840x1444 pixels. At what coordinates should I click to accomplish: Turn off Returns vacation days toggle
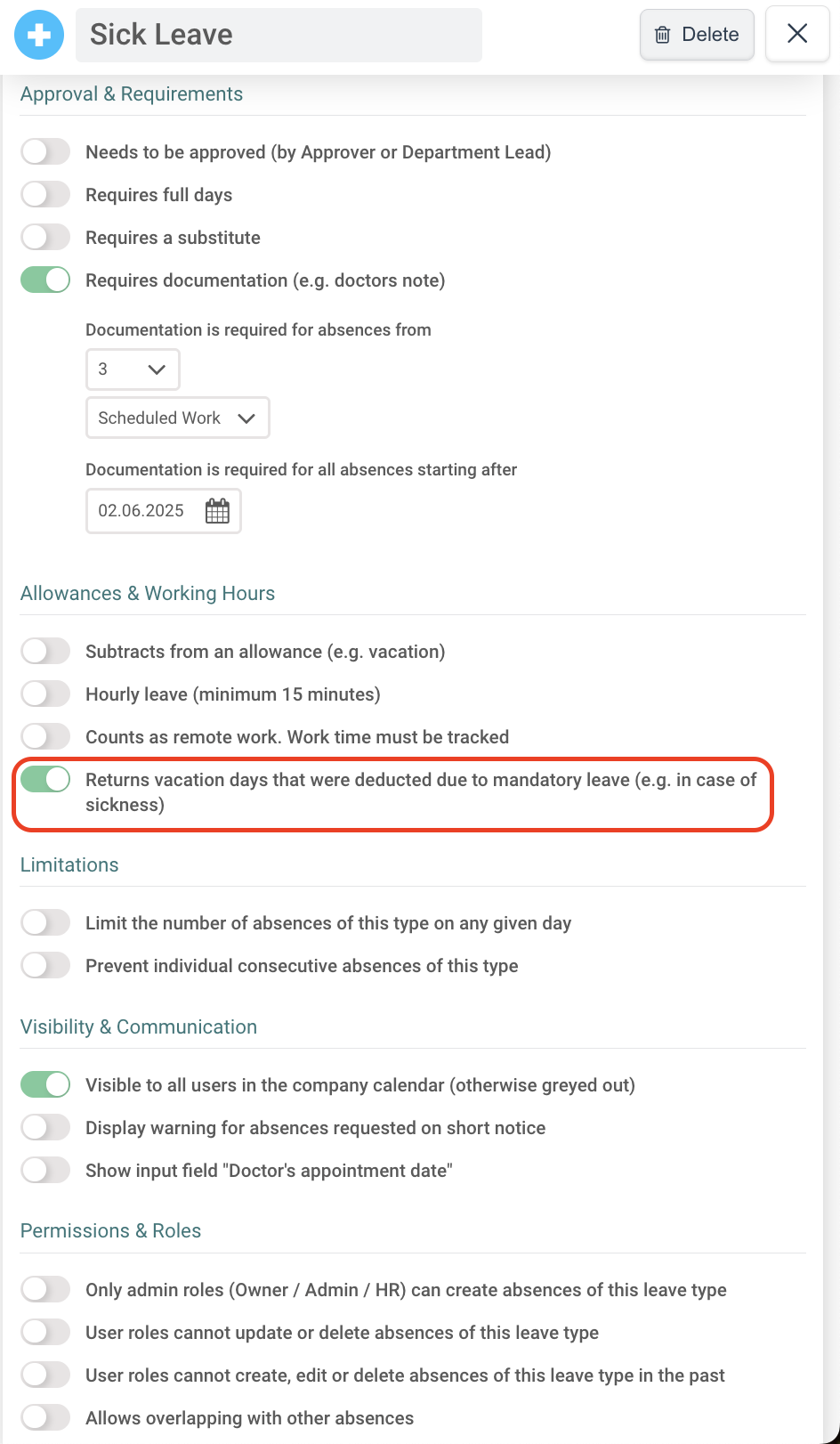click(x=45, y=779)
